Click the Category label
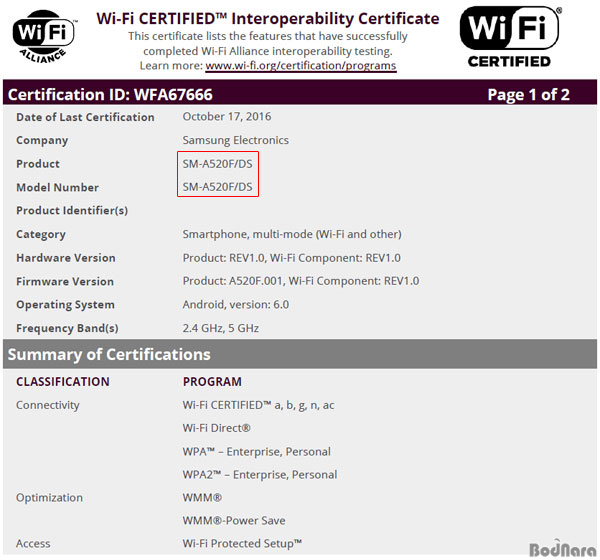The width and height of the screenshot is (600, 560). 41,234
